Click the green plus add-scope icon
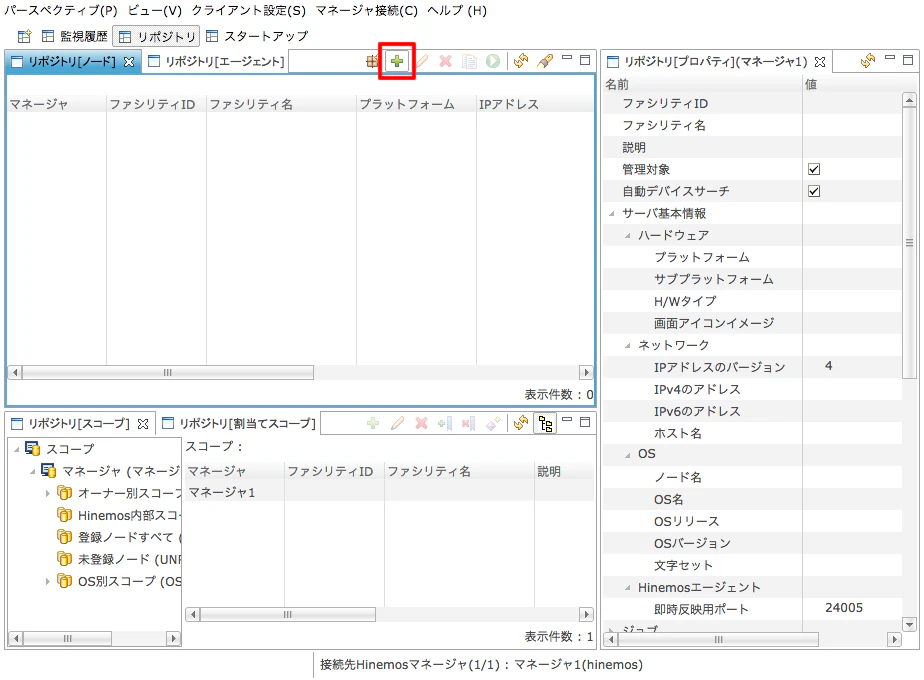Viewport: 924px width, 680px height. pyautogui.click(x=373, y=423)
